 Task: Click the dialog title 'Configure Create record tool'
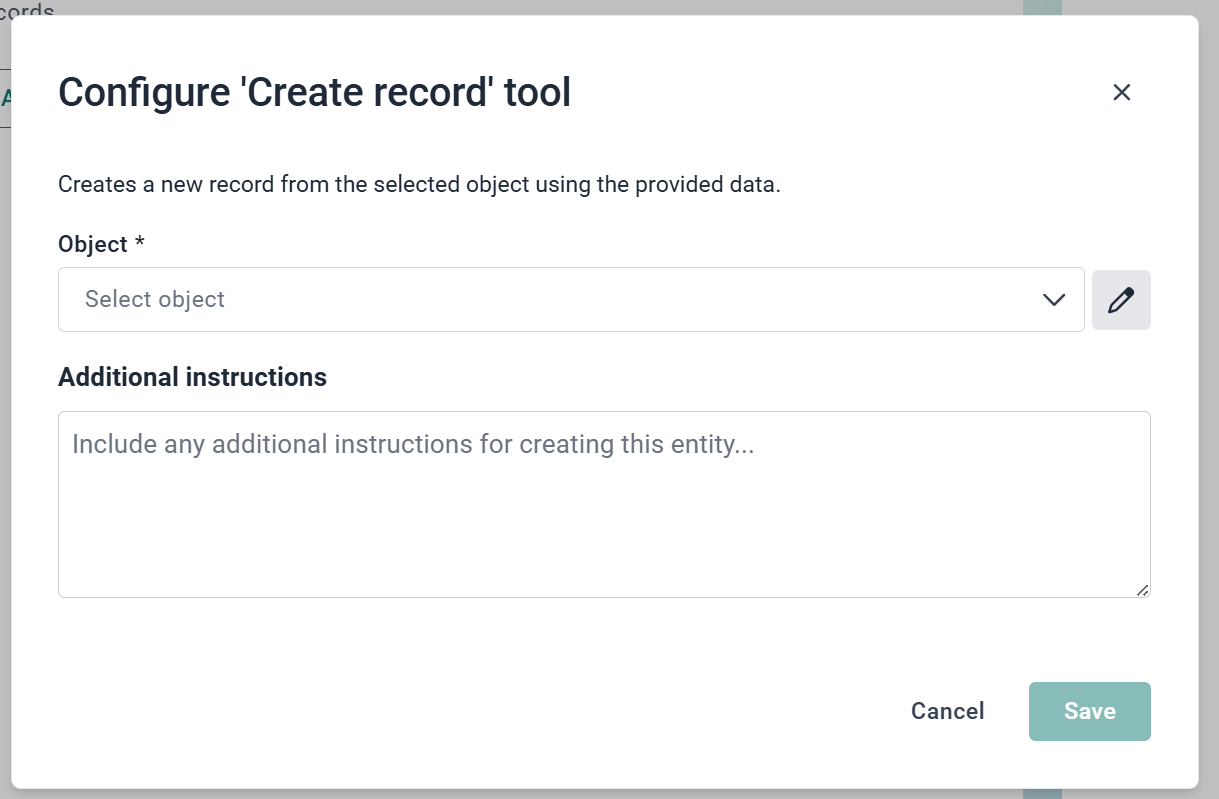314,93
